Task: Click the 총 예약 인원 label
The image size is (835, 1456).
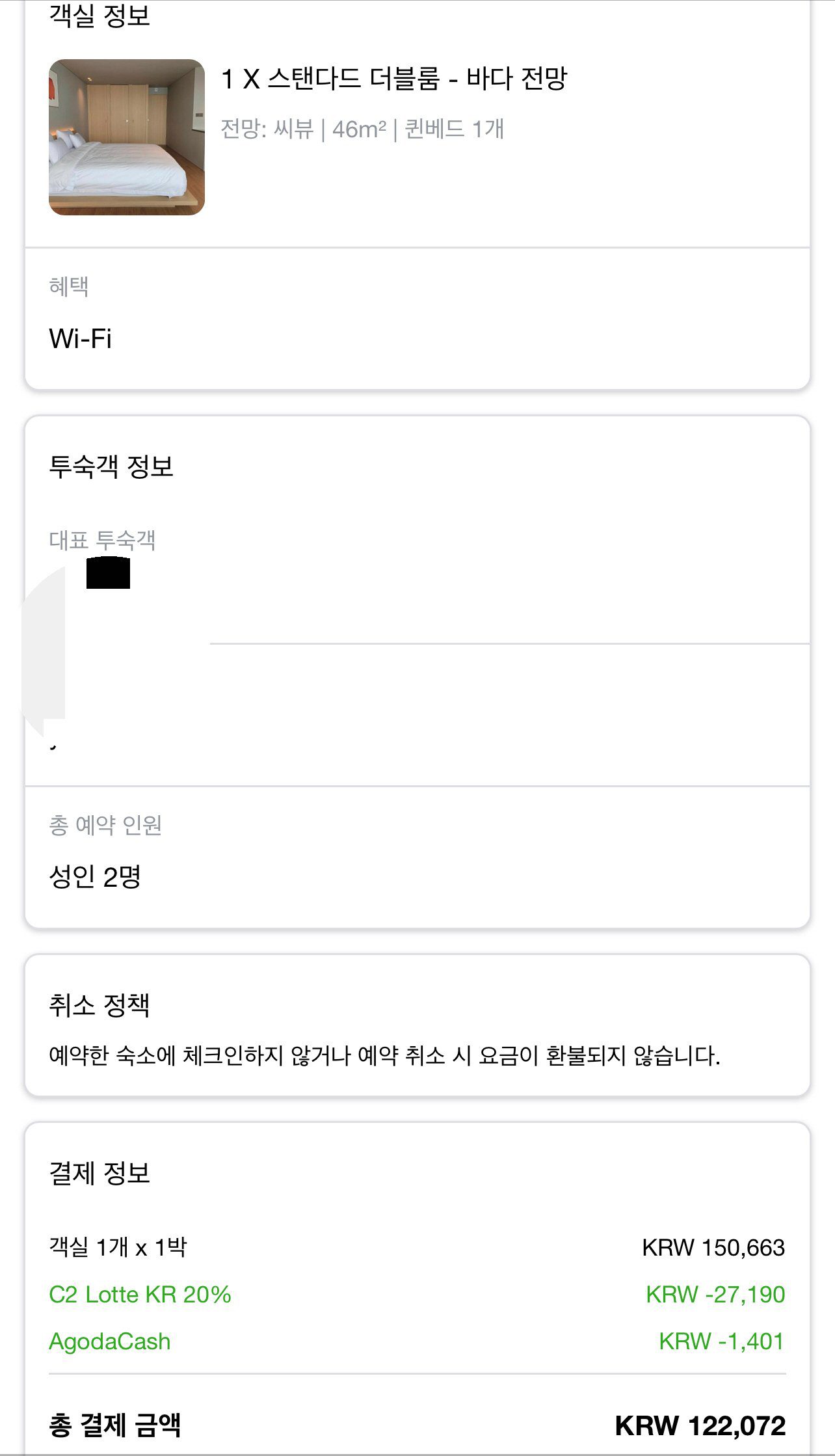Action: tap(105, 825)
